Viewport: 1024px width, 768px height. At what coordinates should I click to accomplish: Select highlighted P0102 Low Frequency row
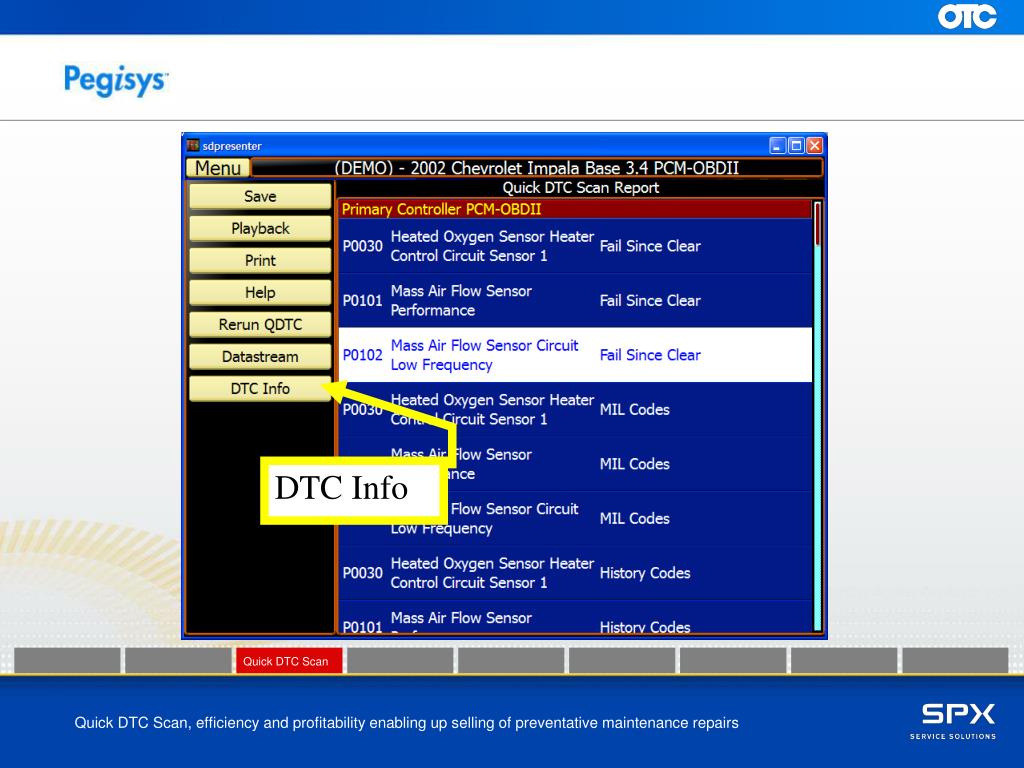[575, 355]
